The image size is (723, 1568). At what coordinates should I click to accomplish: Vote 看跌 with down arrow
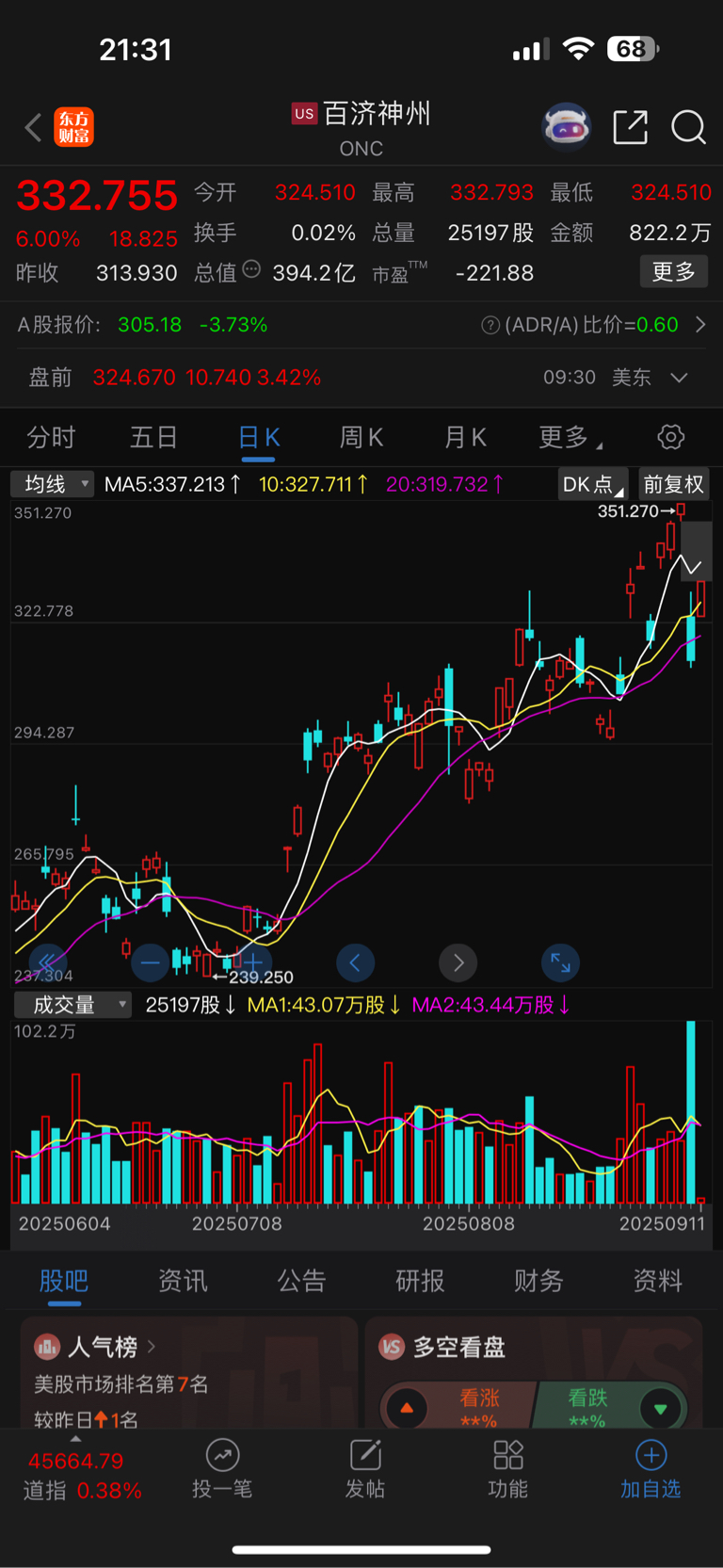660,1409
